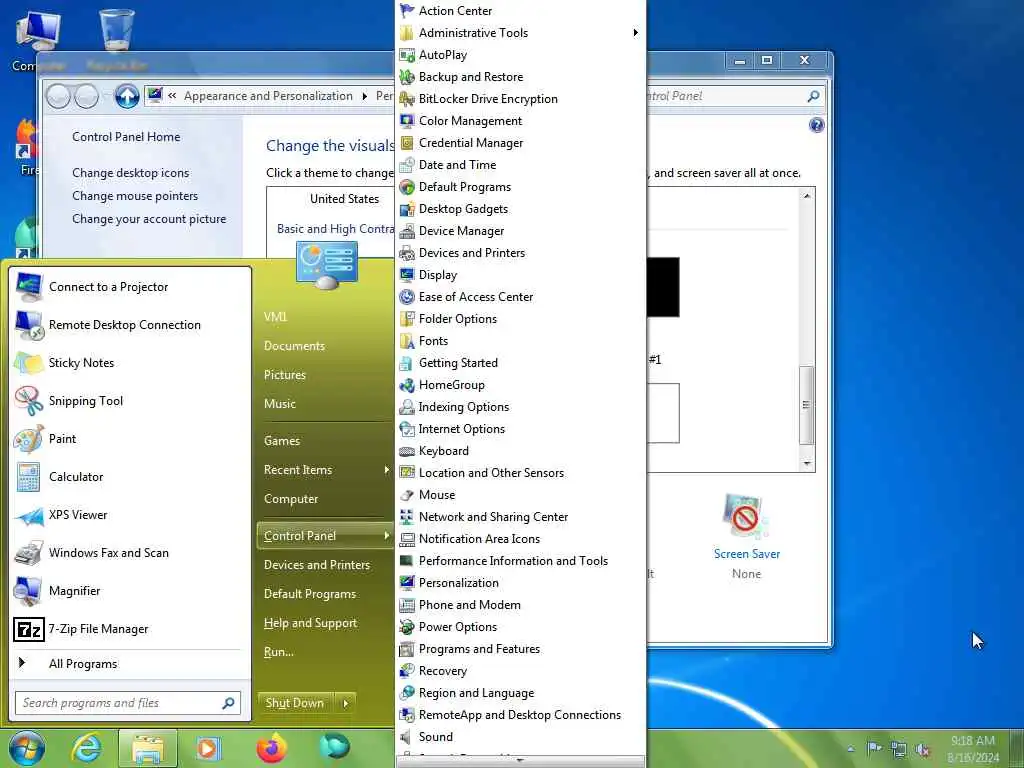This screenshot has height=768, width=1024.
Task: Open Firefox from the taskbar
Action: (272, 749)
